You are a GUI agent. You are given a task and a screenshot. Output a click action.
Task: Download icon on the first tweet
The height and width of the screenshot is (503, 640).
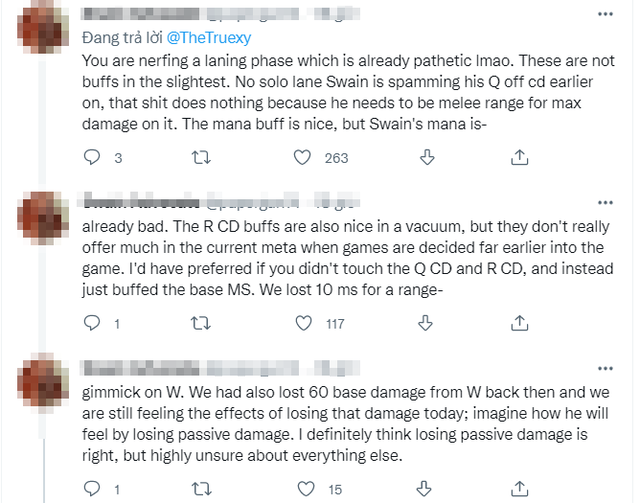pyautogui.click(x=427, y=157)
